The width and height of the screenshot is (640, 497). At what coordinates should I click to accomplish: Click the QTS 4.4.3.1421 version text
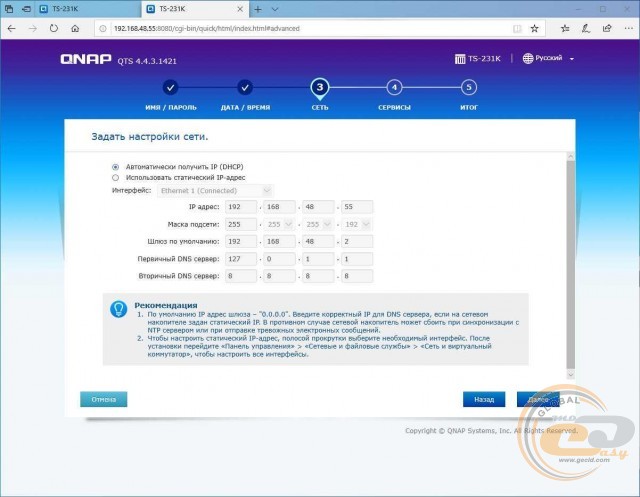tap(147, 61)
